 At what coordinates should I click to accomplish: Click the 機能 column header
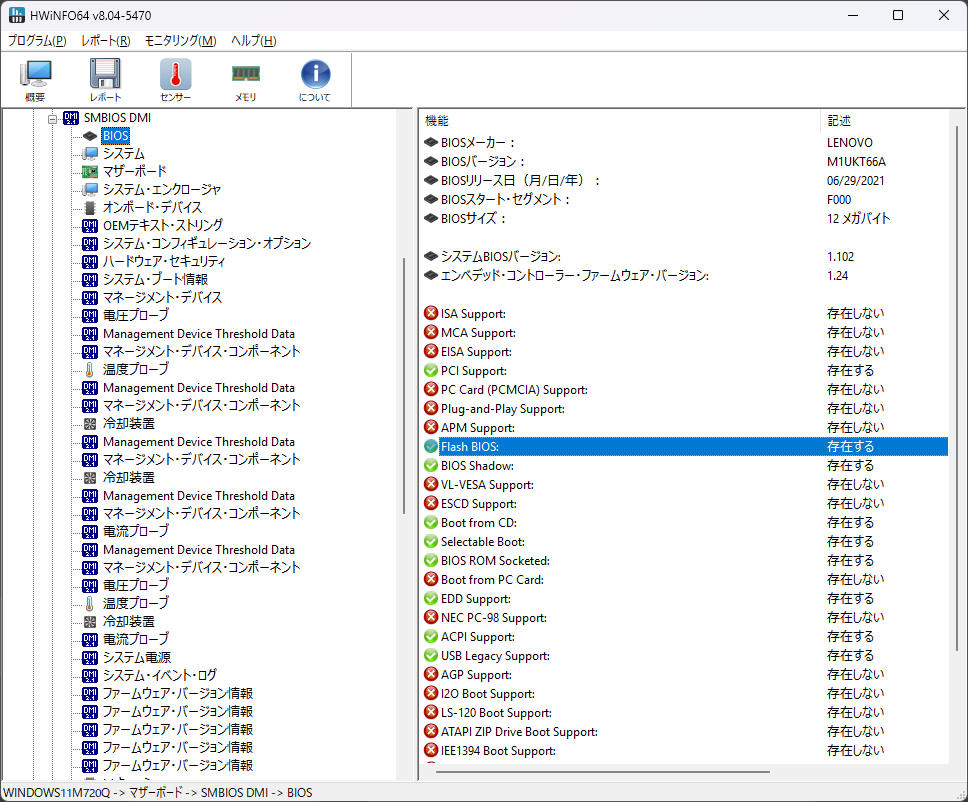pos(436,120)
